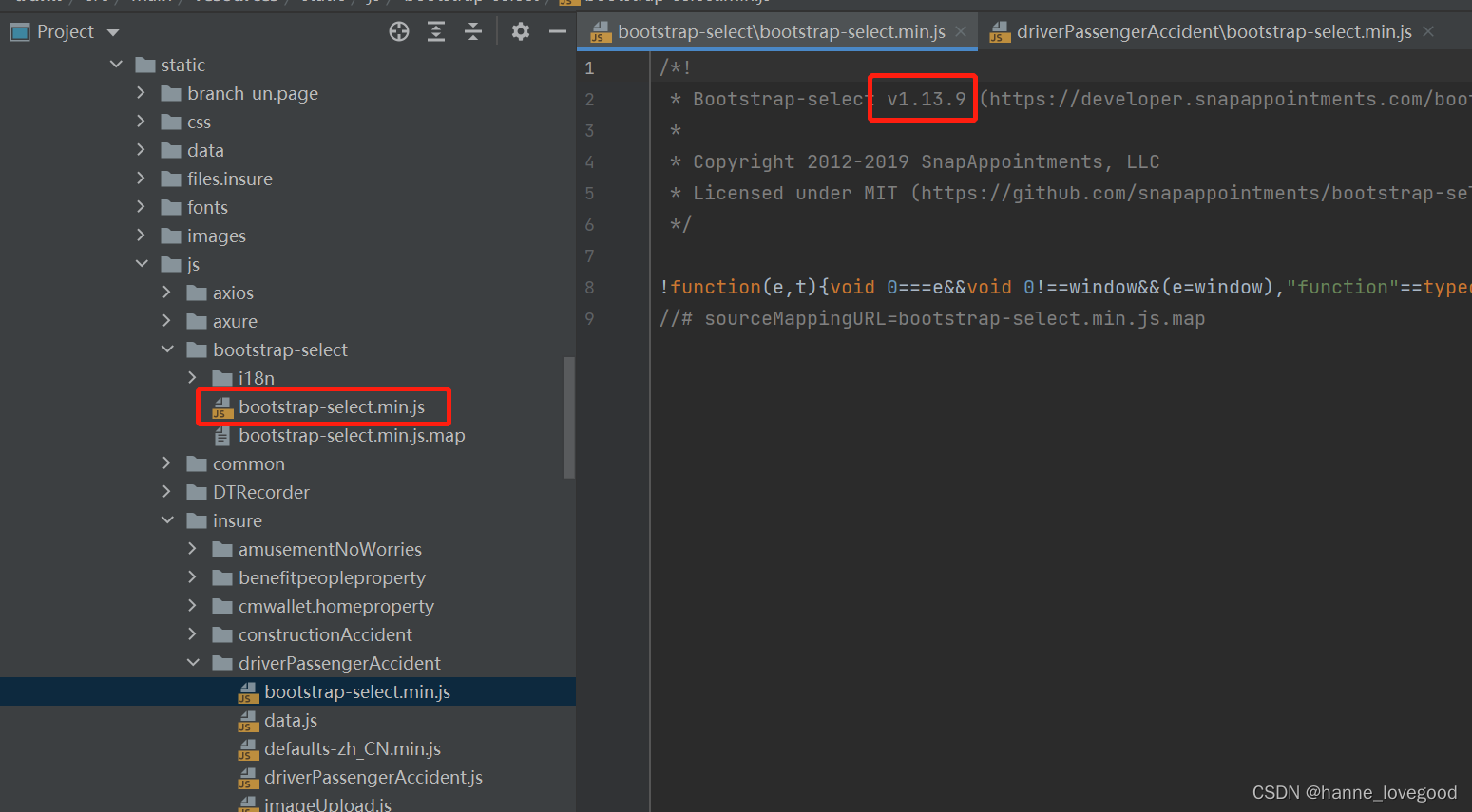The width and height of the screenshot is (1472, 812).
Task: Collapse the js folder
Action: (x=142, y=264)
